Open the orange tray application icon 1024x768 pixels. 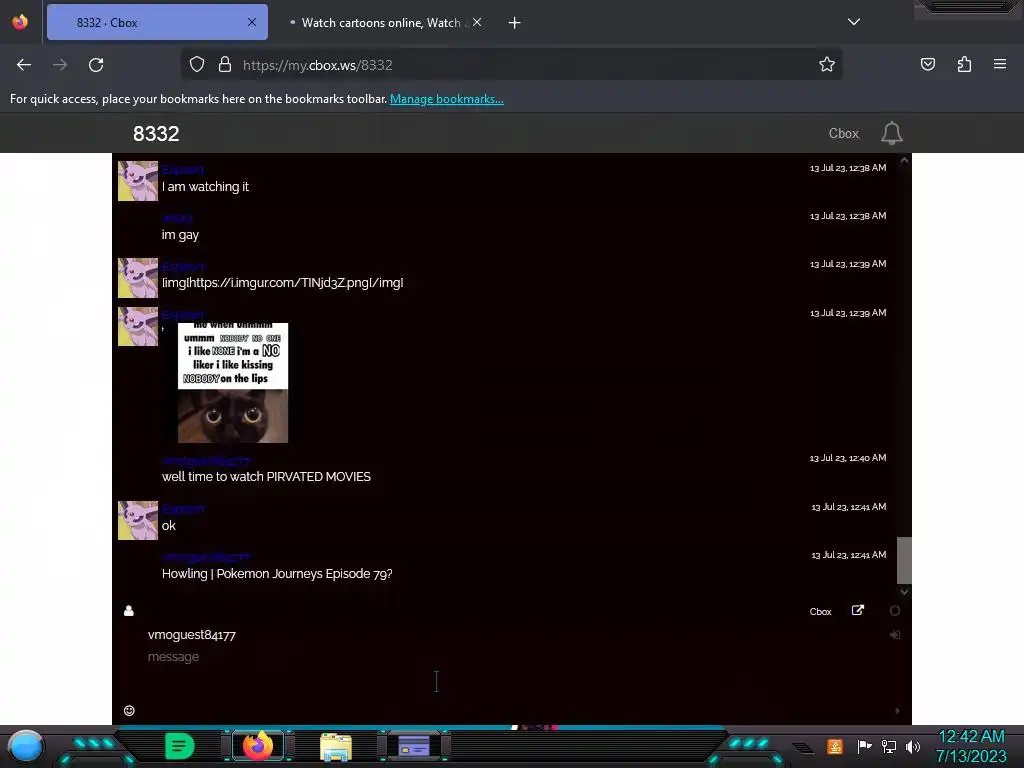[x=835, y=746]
